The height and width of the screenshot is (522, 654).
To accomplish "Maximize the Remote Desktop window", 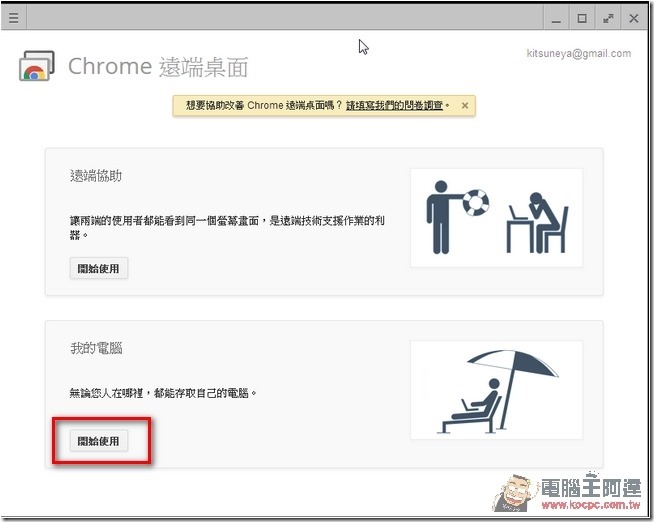I will (x=583, y=18).
